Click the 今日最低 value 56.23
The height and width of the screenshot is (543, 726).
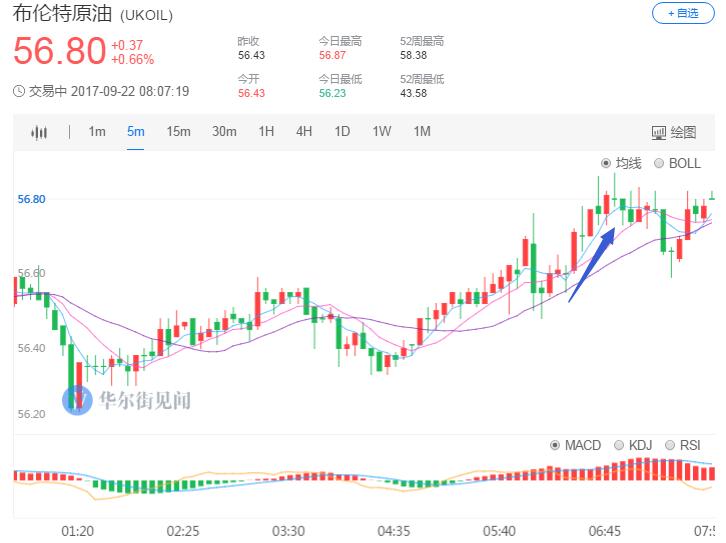(332, 94)
